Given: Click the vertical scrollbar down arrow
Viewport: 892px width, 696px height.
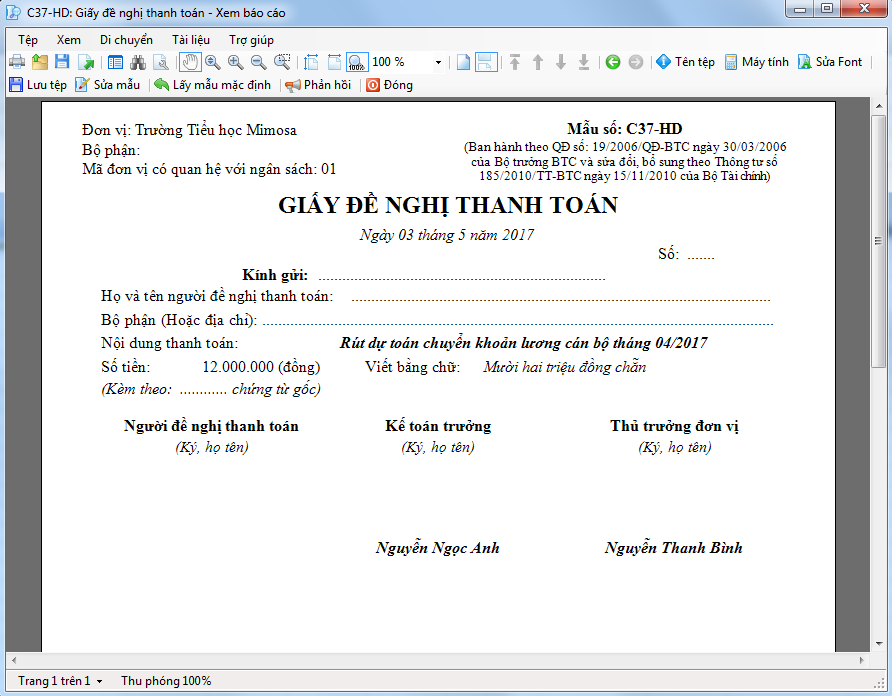Looking at the screenshot, I should coord(878,644).
